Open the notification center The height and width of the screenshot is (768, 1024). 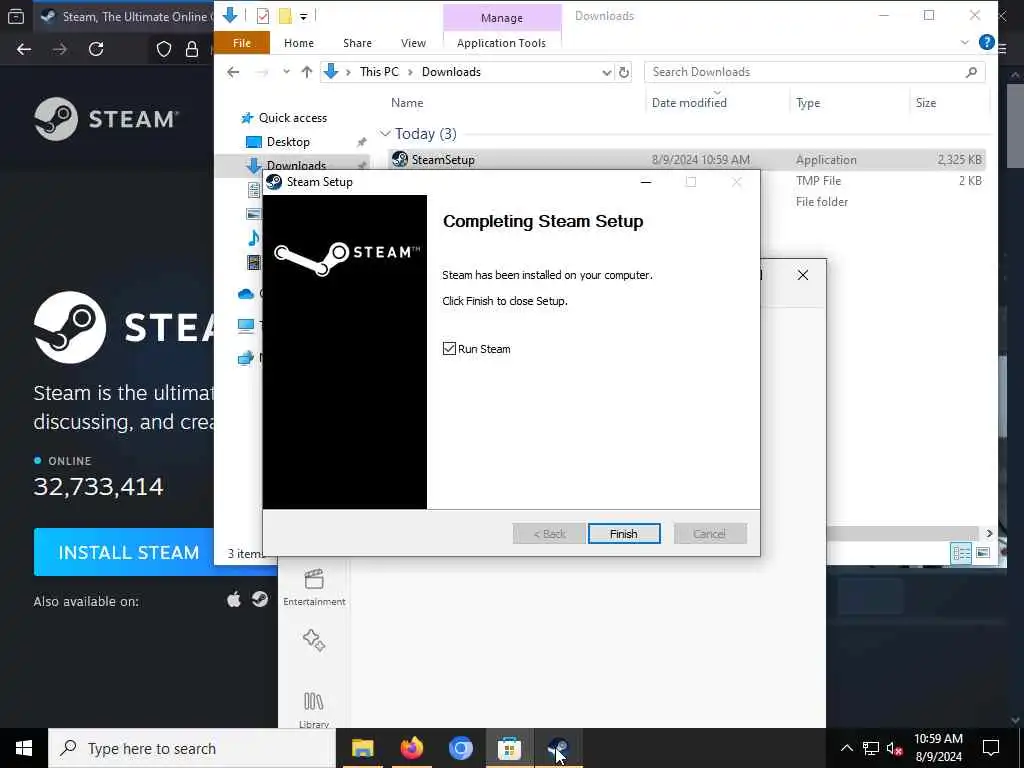click(991, 748)
